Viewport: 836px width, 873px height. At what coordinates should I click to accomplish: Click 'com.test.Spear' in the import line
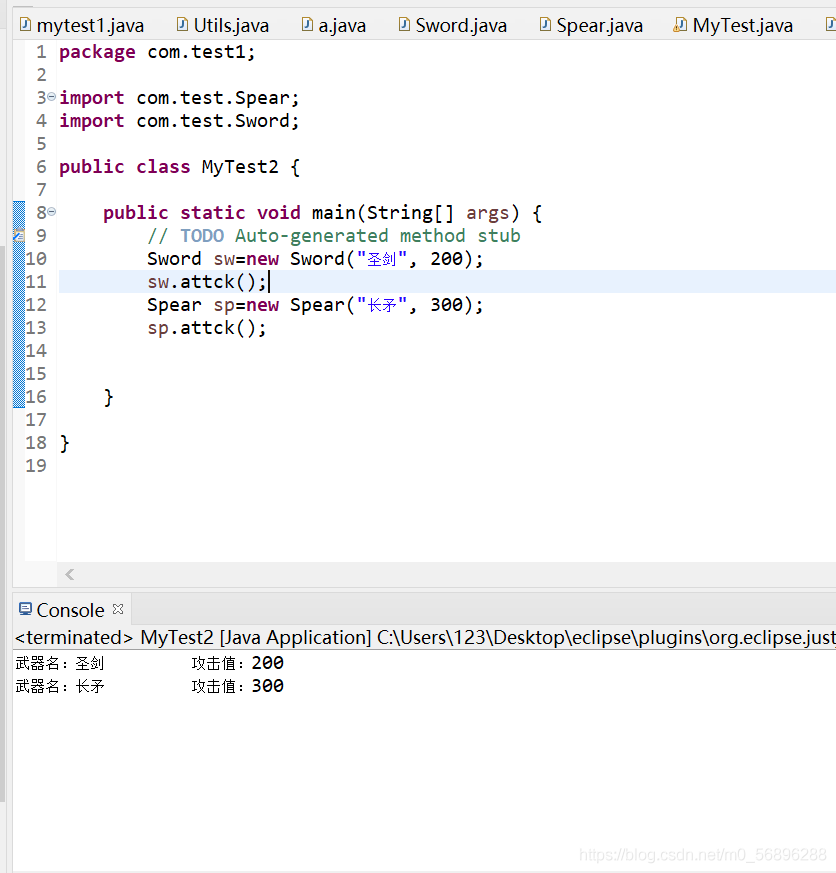213,98
